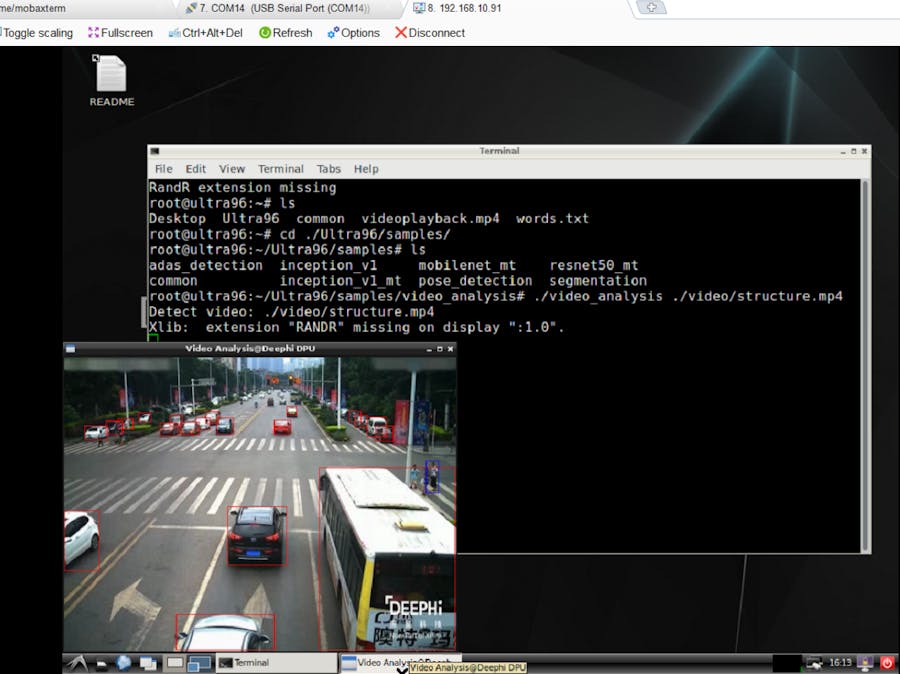Send Ctrl+Alt+Del to remote session
The width and height of the screenshot is (900, 674).
click(x=205, y=33)
